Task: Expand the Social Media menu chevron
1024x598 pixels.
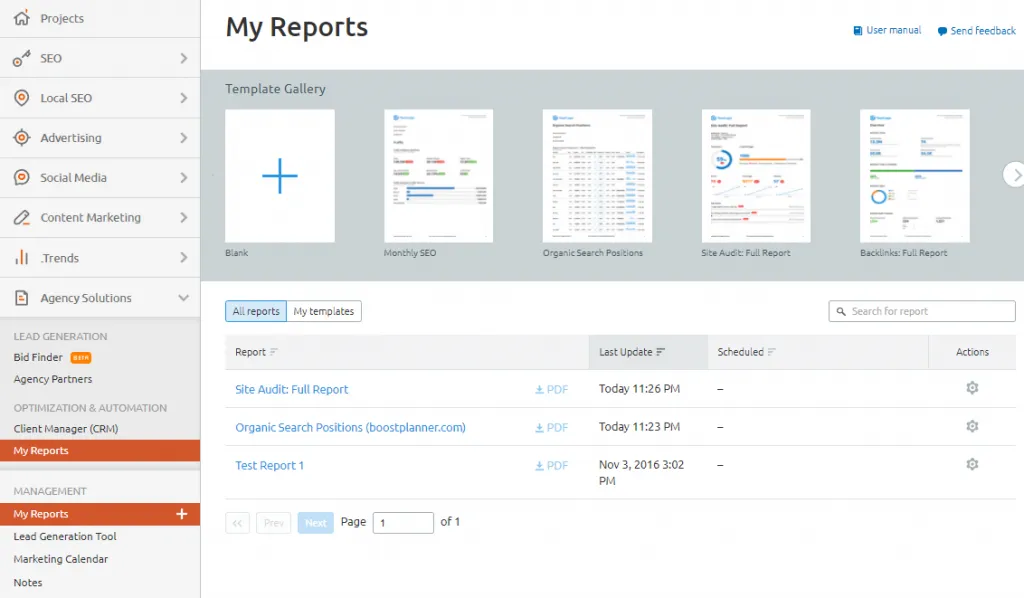Action: pos(184,178)
